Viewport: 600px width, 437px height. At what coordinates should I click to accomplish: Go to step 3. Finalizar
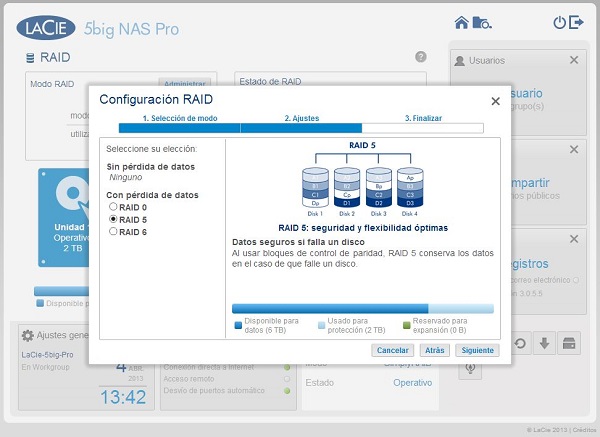click(423, 118)
